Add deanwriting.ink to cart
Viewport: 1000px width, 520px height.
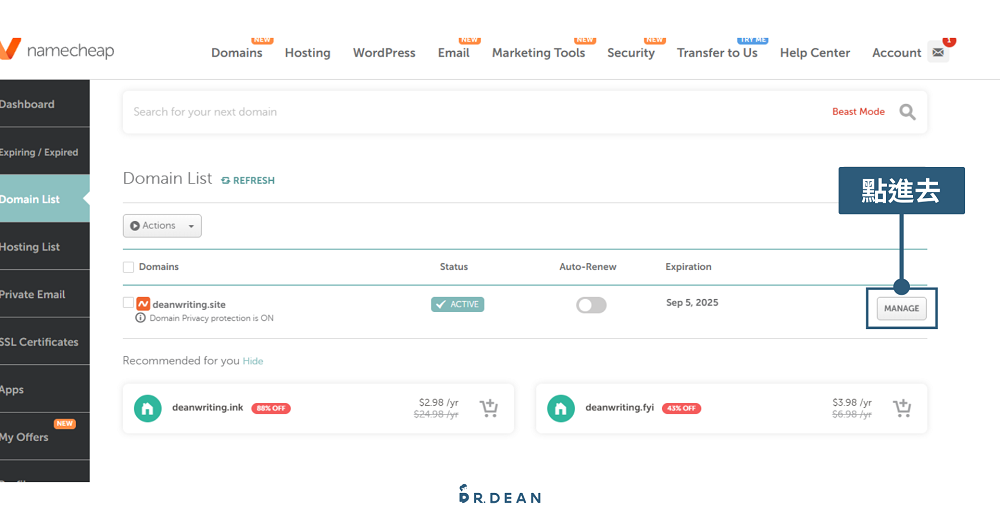488,408
